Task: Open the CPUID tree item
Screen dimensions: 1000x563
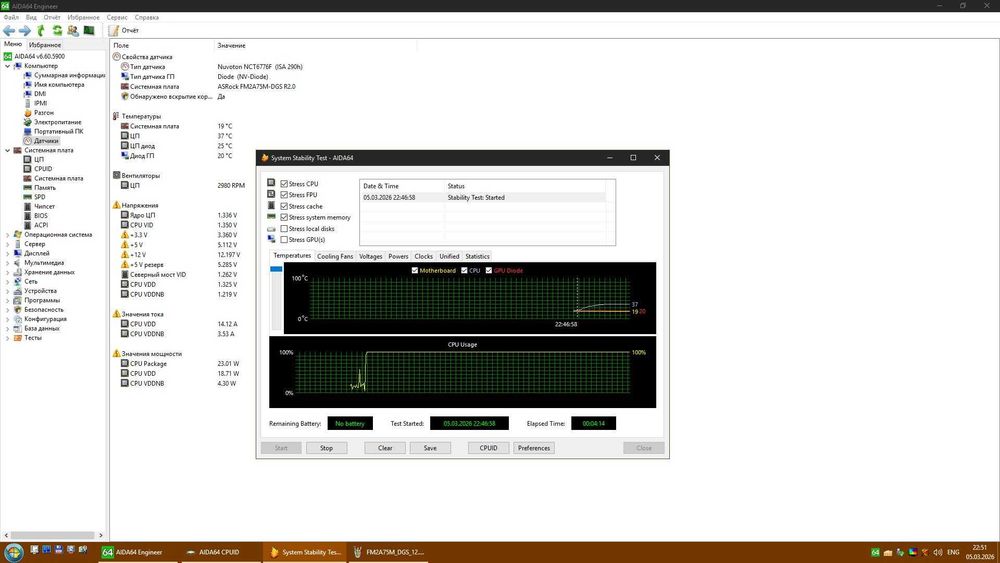Action: point(43,169)
